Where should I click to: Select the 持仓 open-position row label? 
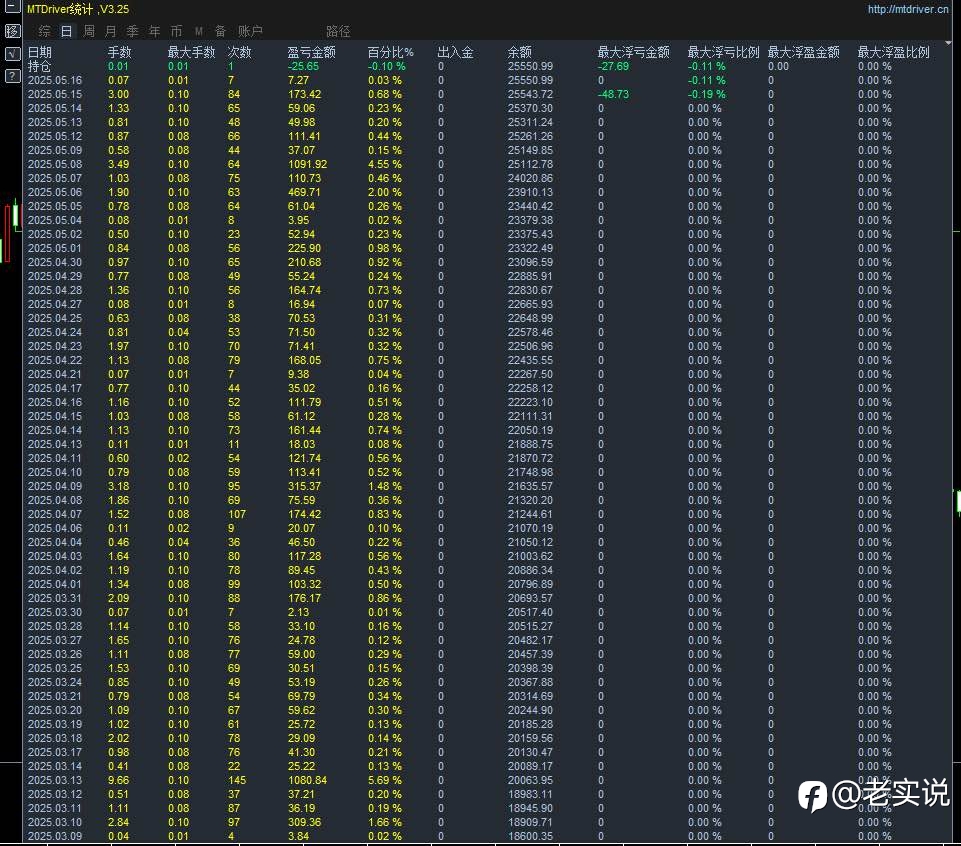40,66
